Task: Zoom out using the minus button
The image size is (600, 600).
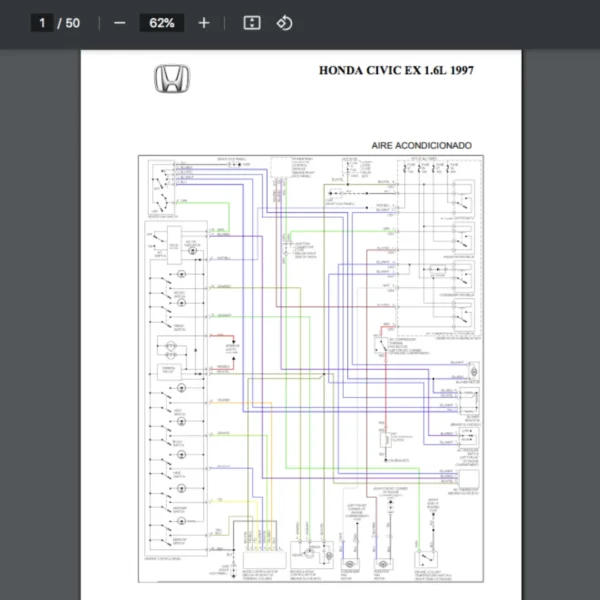Action: [120, 23]
